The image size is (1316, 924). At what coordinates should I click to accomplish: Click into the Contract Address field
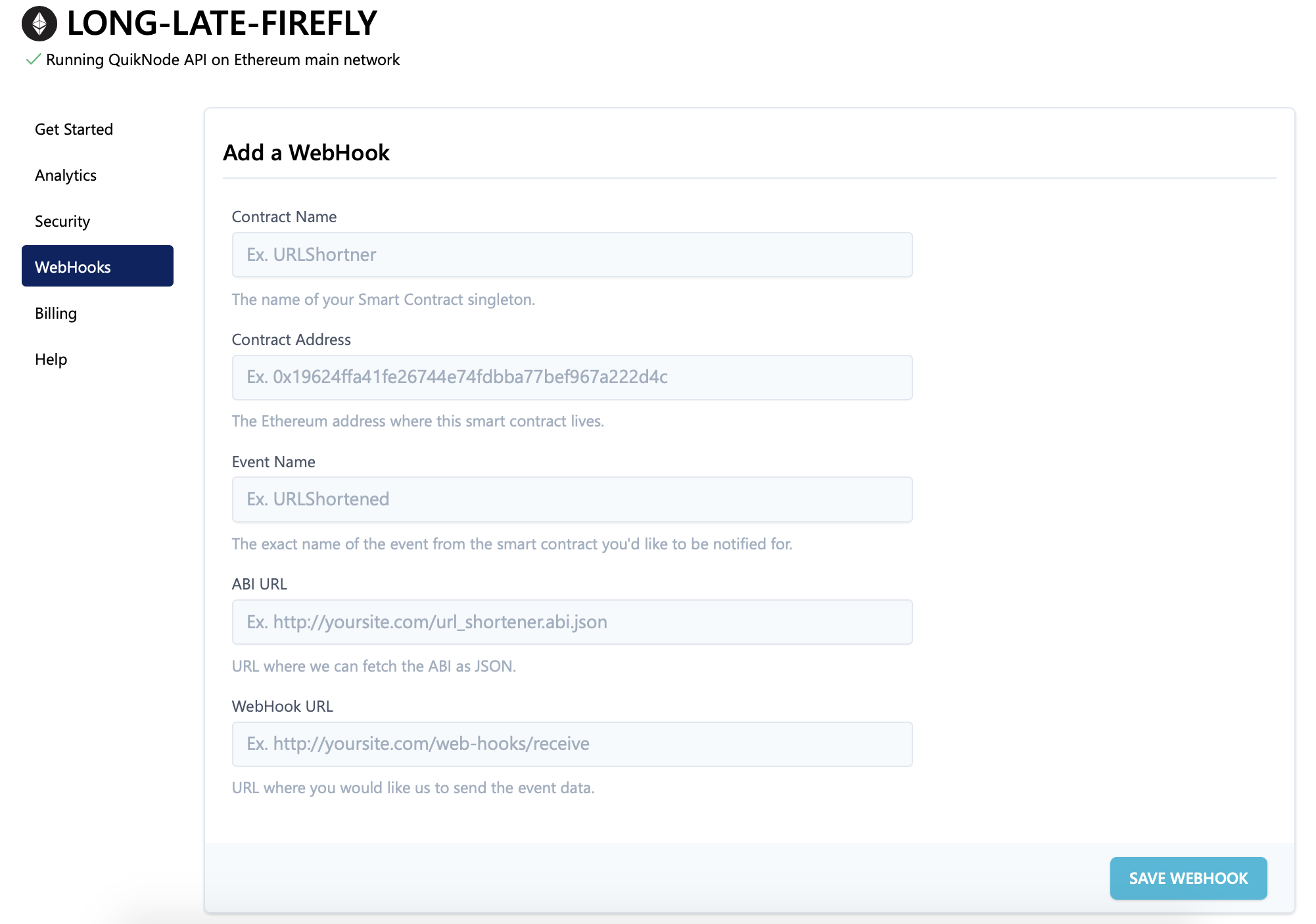[572, 377]
